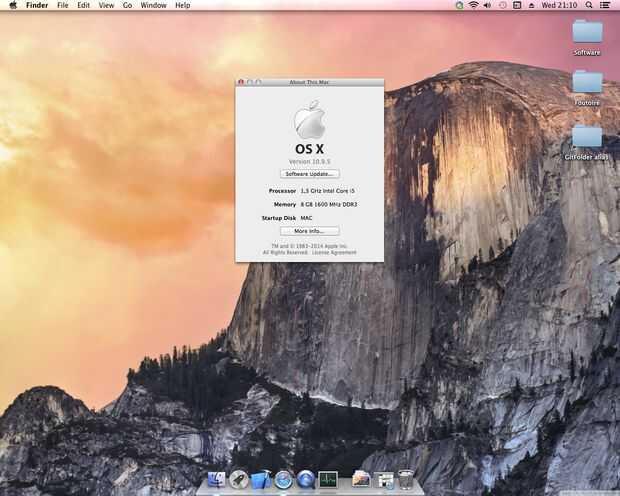620x496 pixels.
Task: Open Spotlight search magnifier
Action: pyautogui.click(x=589, y=5)
